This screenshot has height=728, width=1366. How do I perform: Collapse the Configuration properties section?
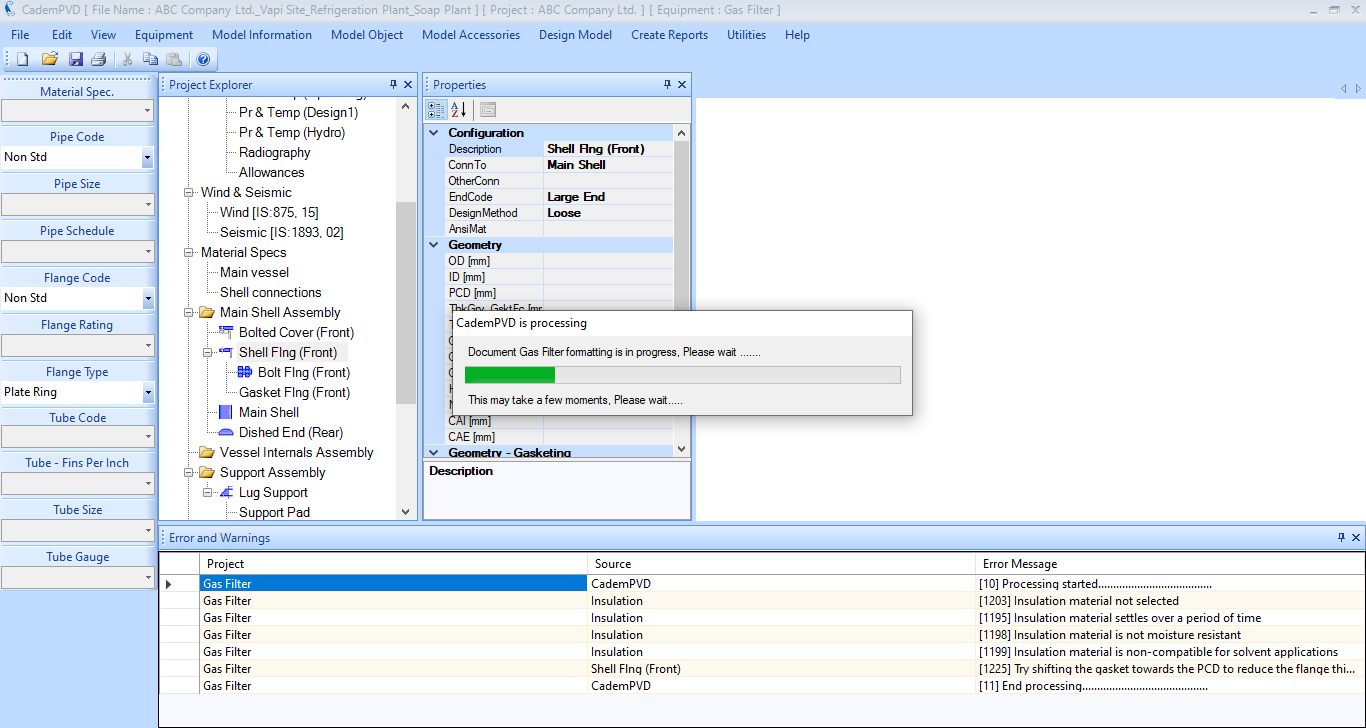[434, 133]
